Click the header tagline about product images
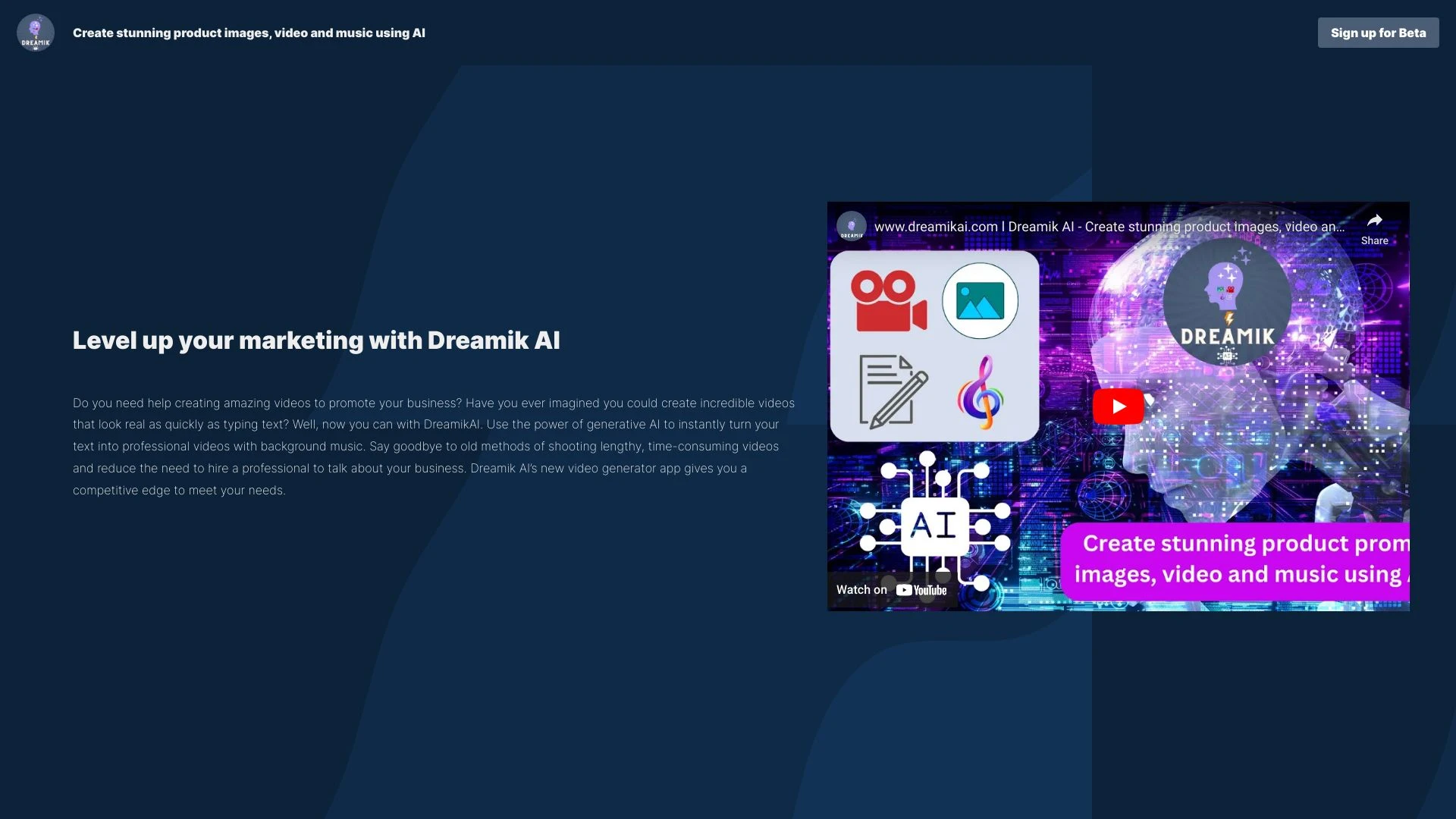The image size is (1456, 819). pyautogui.click(x=249, y=33)
